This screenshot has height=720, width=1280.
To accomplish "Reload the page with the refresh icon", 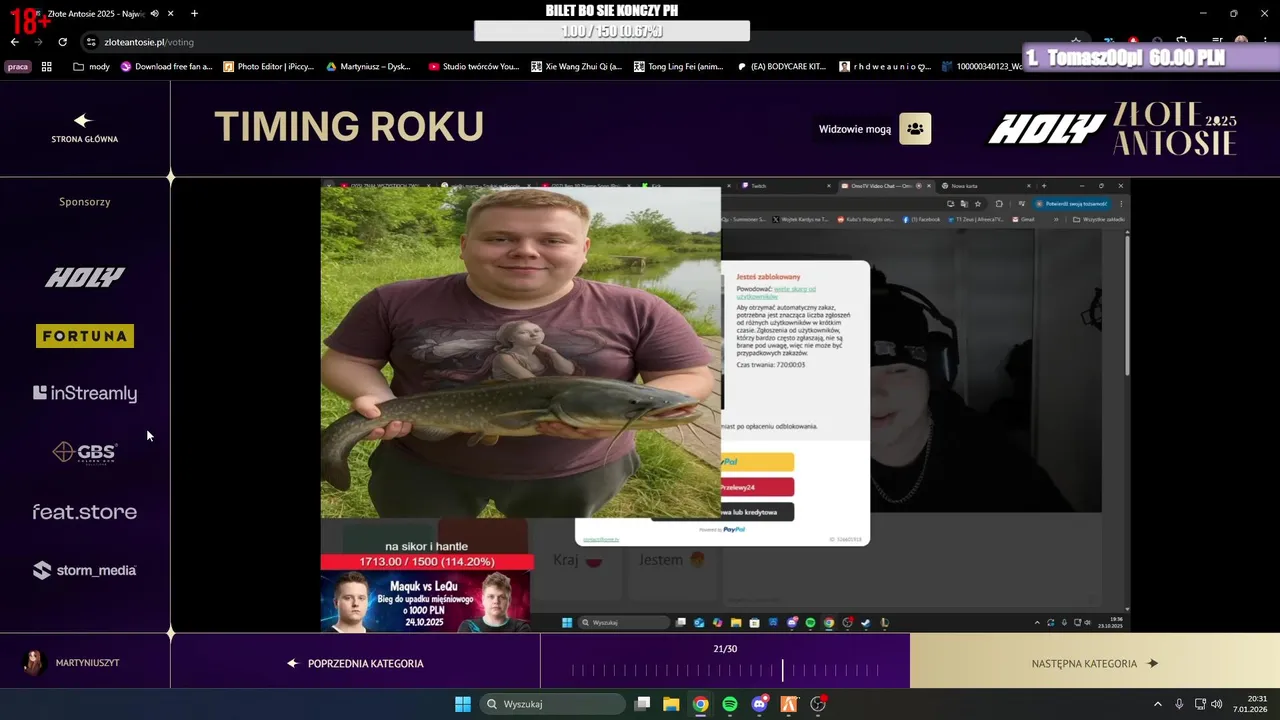I will [x=62, y=42].
